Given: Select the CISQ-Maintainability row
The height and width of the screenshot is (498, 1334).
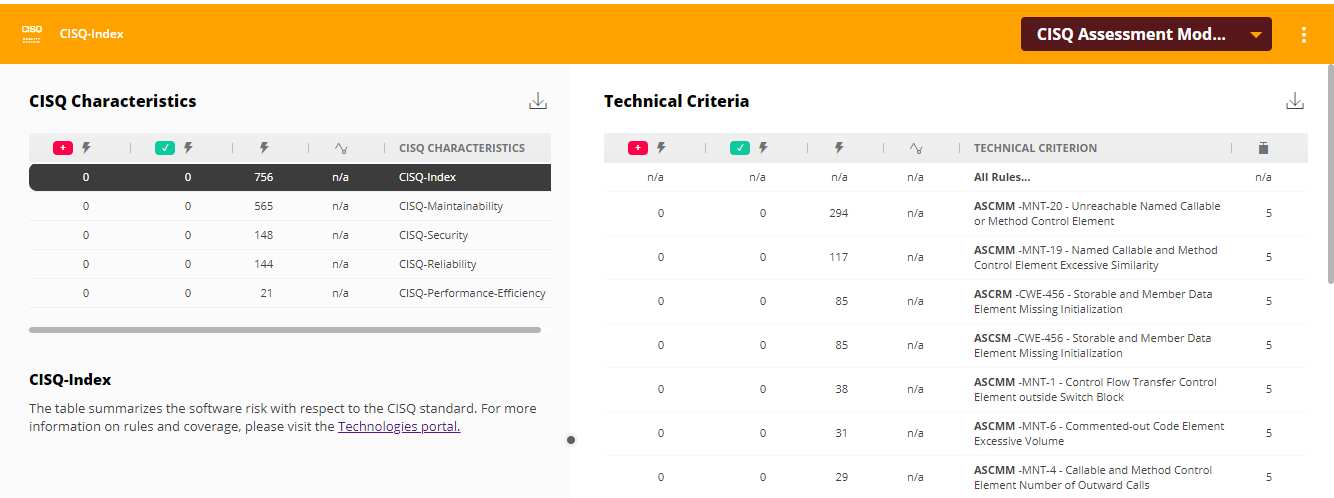Looking at the screenshot, I should (450, 206).
